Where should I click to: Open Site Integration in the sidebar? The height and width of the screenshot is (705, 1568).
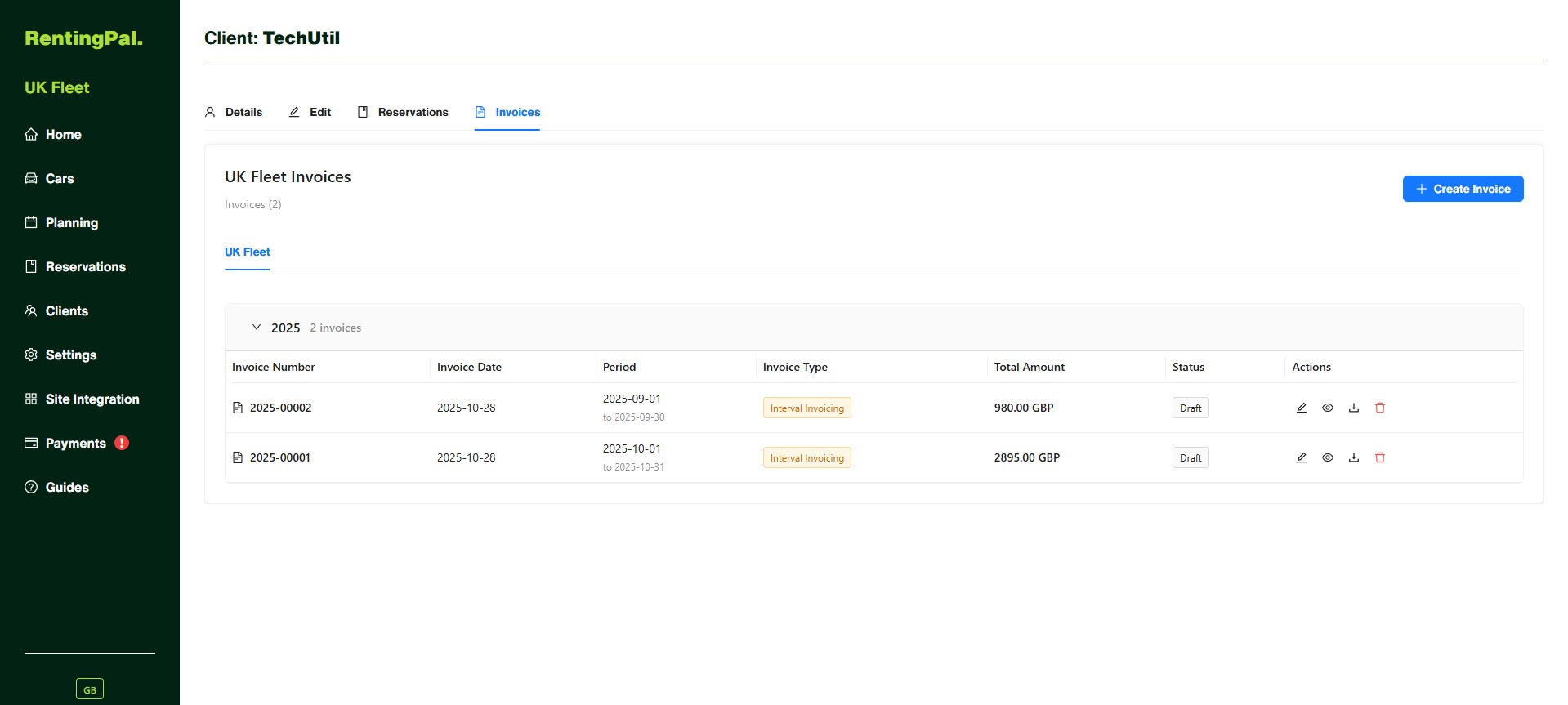click(82, 399)
